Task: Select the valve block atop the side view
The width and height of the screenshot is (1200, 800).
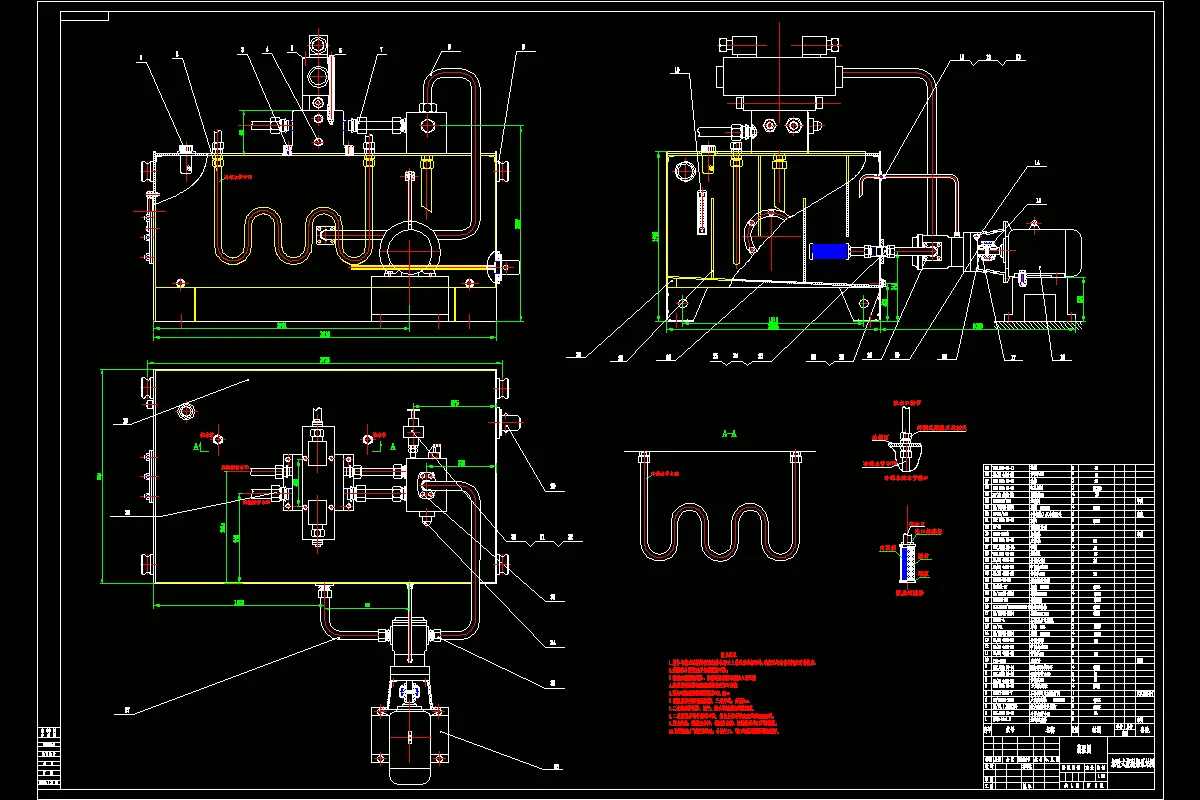Action: (779, 77)
